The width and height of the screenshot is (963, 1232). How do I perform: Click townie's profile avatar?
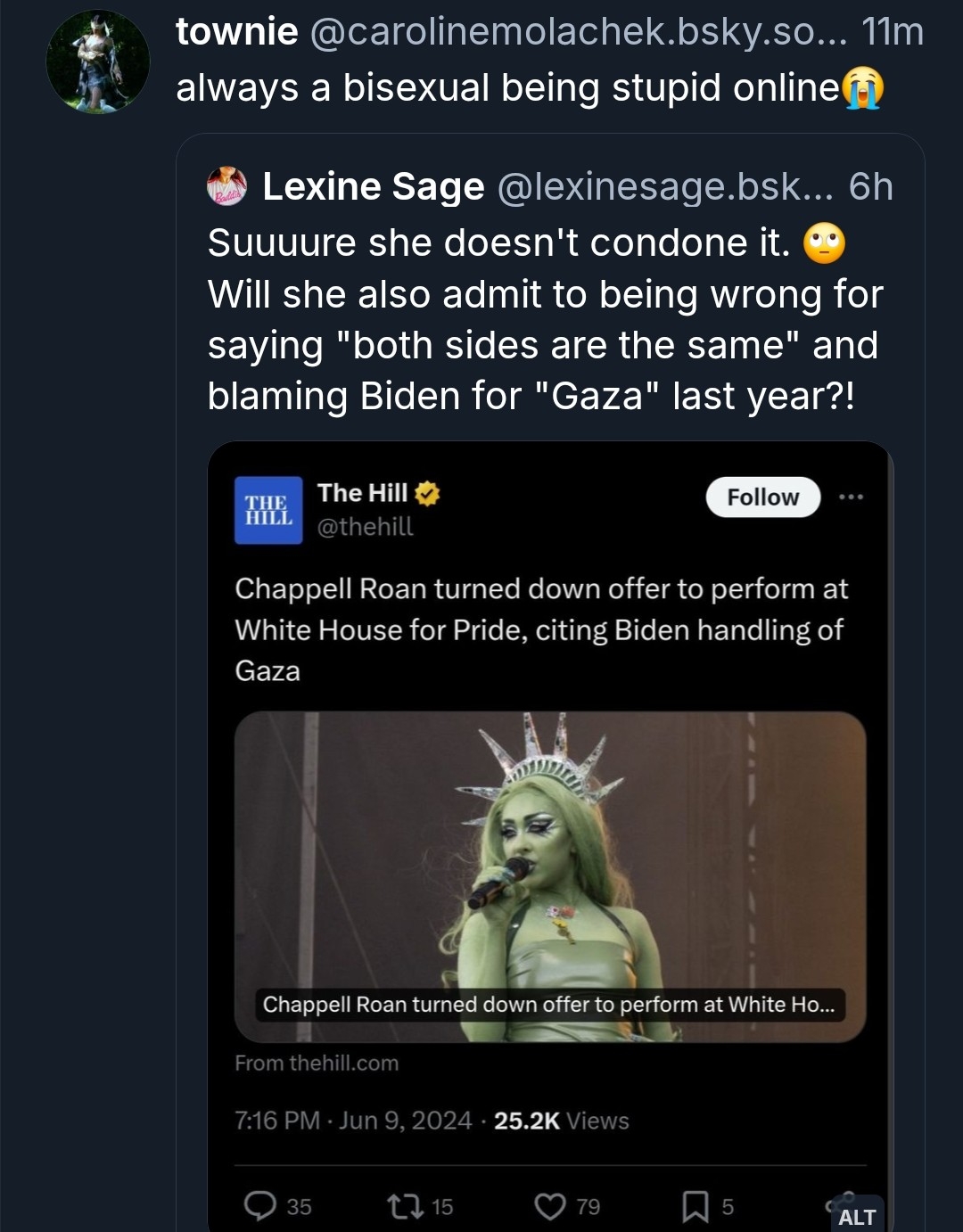(x=98, y=62)
